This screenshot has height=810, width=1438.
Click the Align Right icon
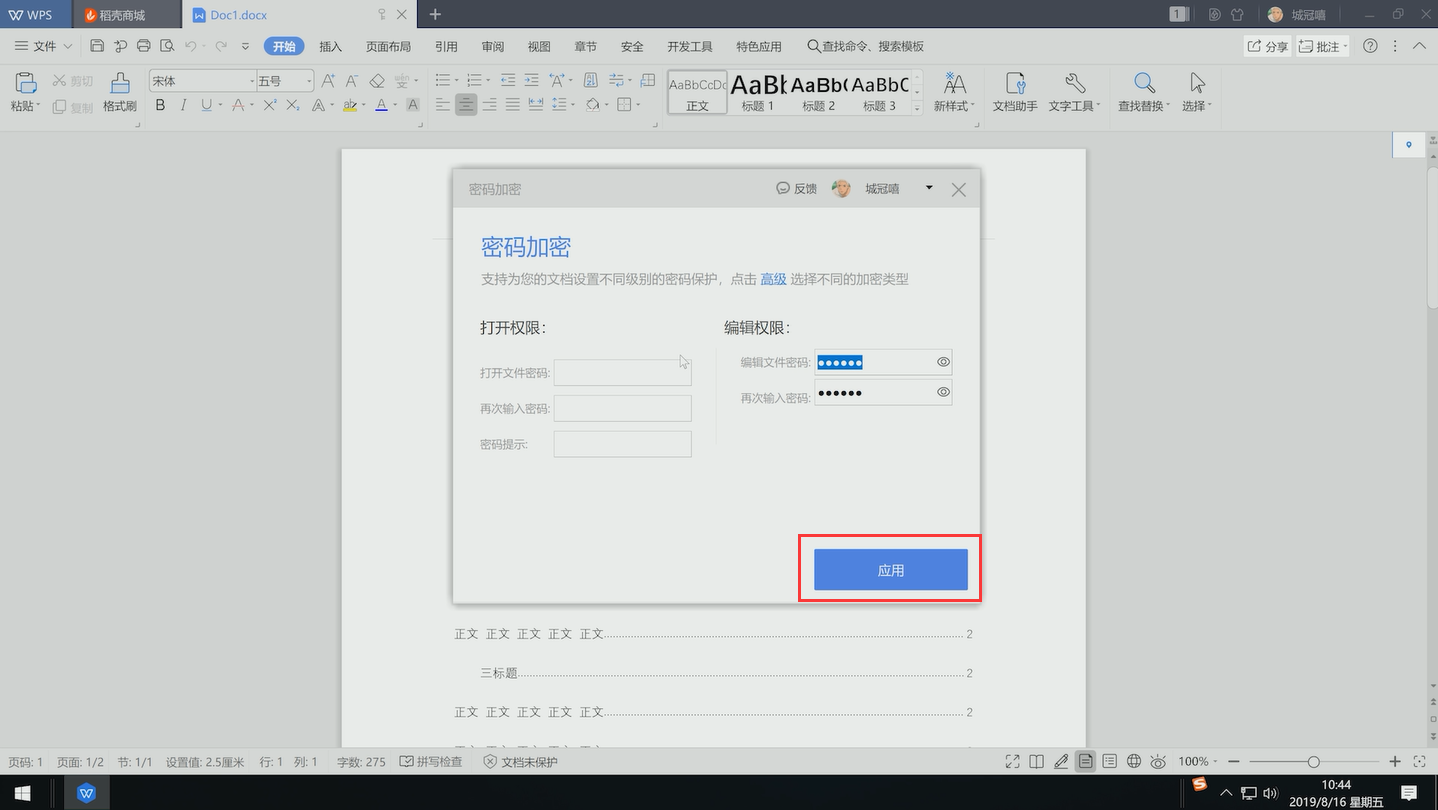(x=490, y=105)
